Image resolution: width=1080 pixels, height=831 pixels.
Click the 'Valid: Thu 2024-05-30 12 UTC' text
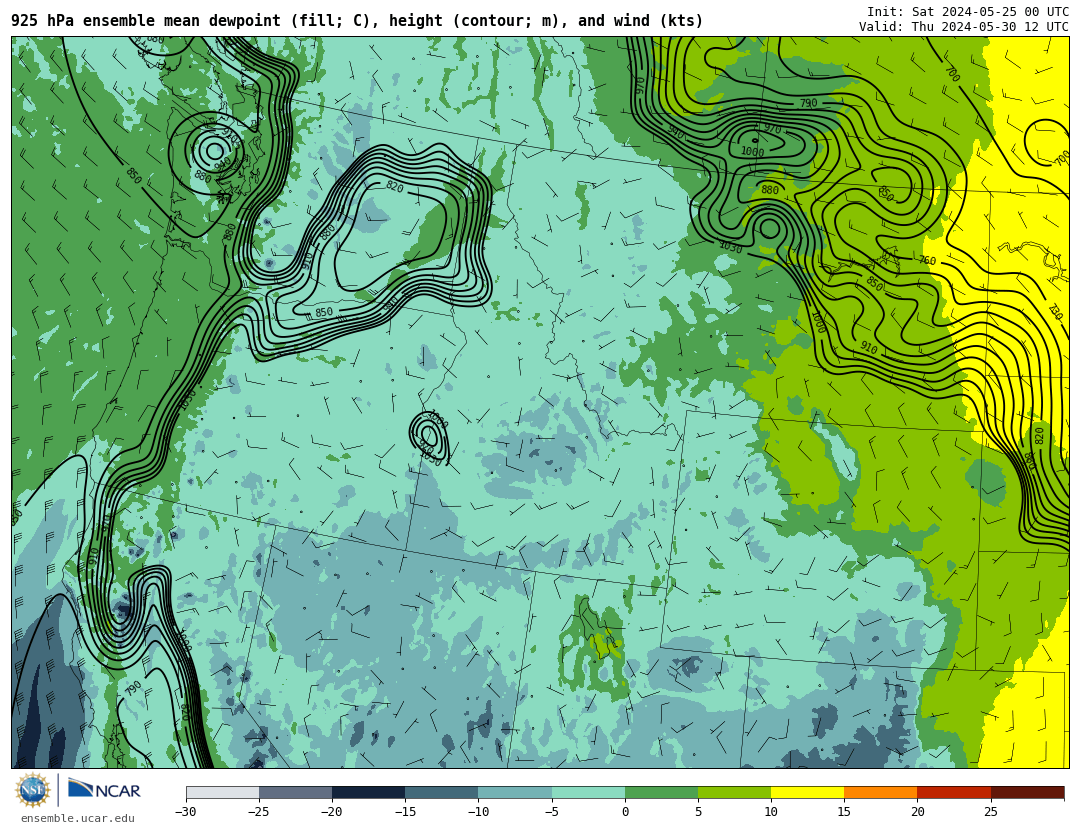(964, 27)
